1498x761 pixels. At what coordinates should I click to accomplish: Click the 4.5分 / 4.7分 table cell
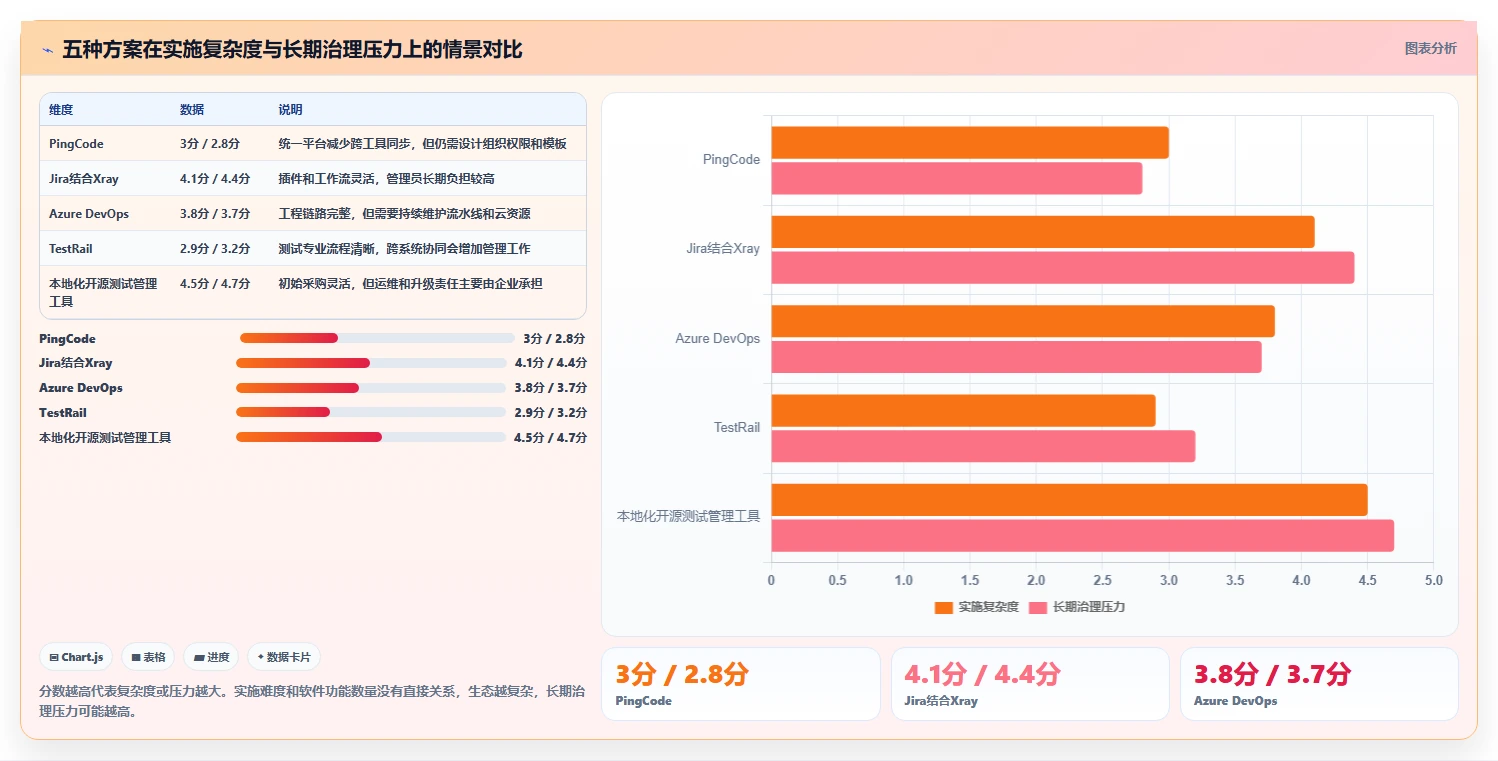pos(215,284)
